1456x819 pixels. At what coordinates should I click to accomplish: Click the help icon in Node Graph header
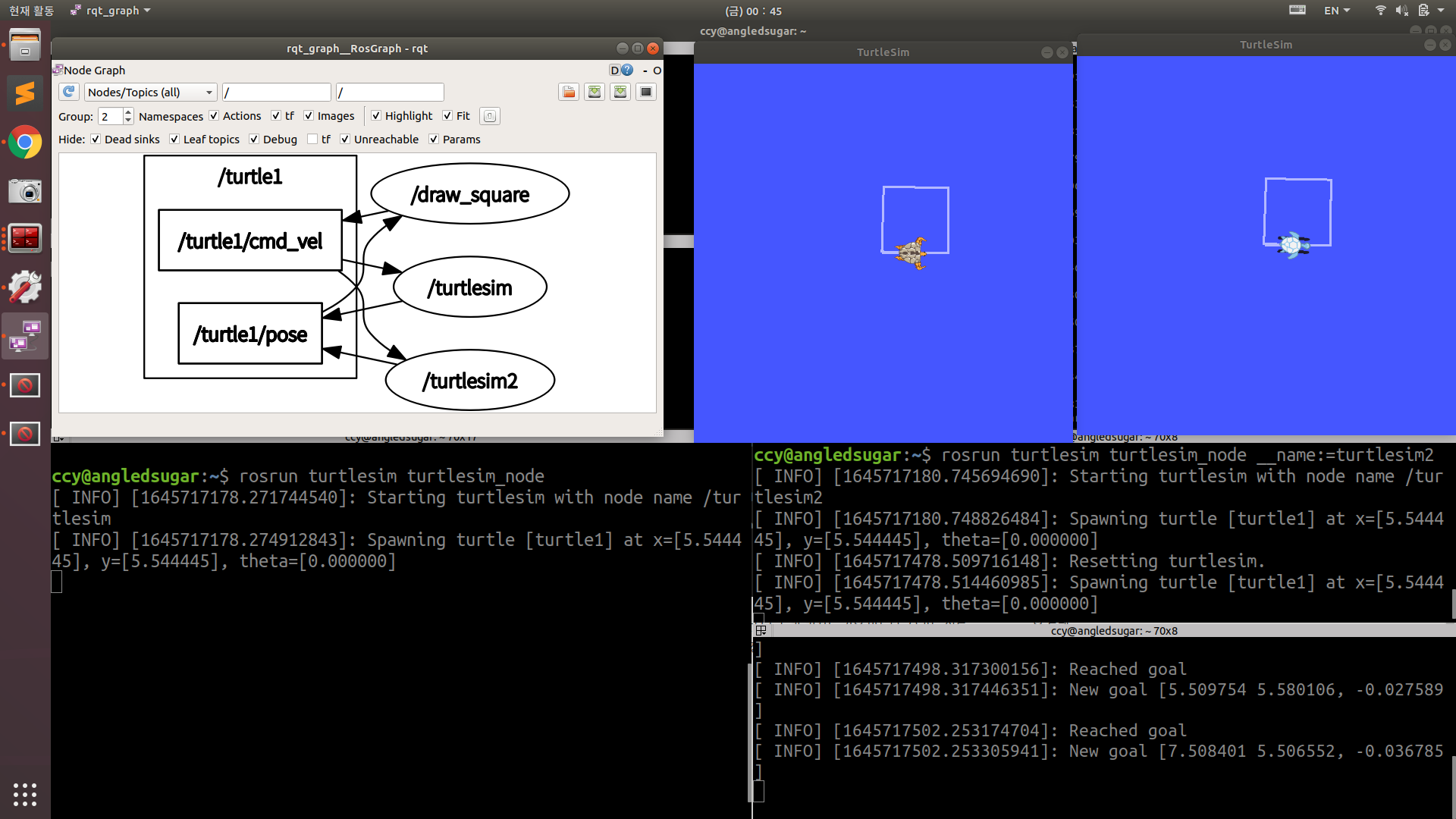[x=627, y=70]
